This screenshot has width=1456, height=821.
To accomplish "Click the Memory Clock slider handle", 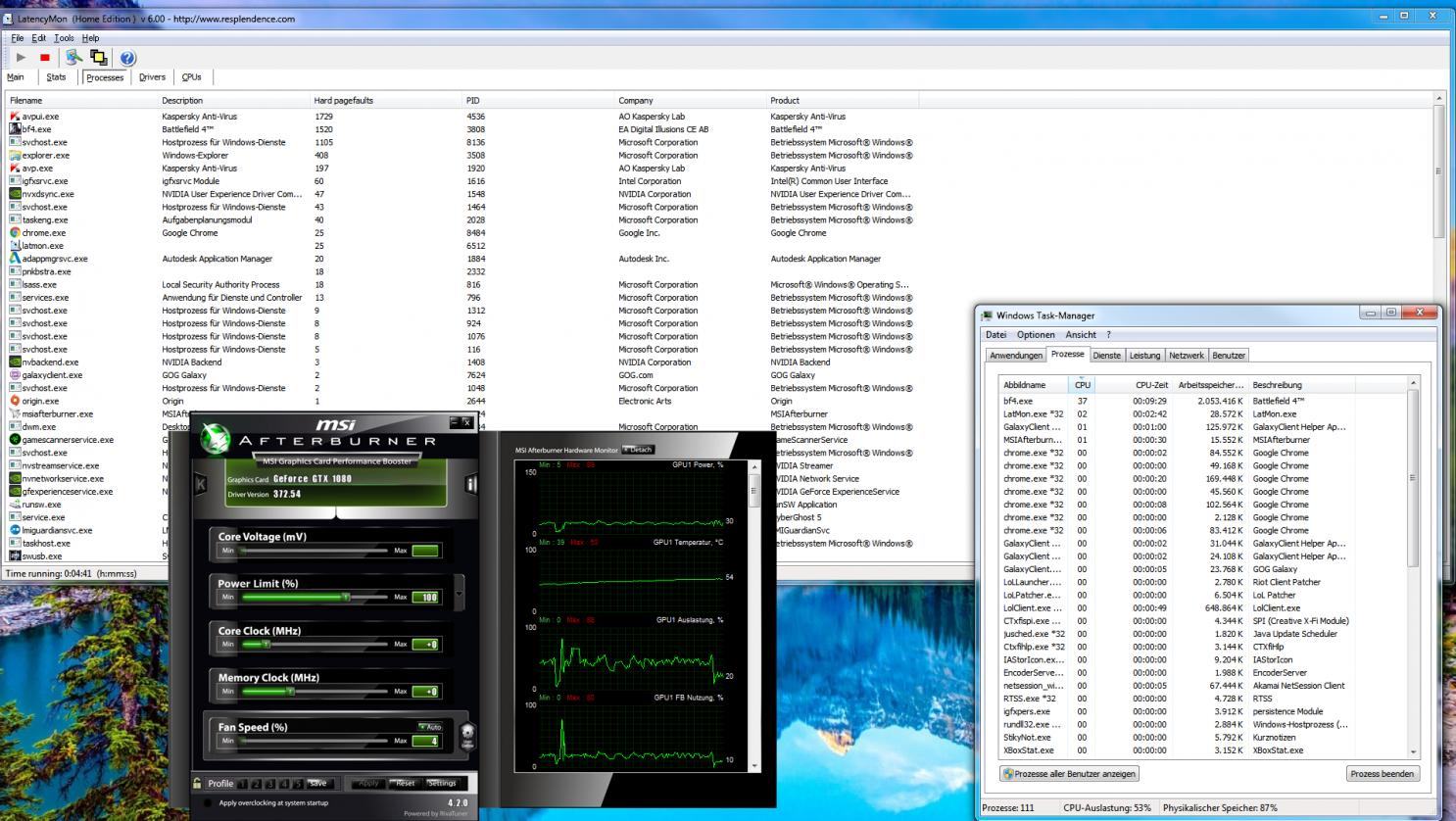I will (290, 692).
